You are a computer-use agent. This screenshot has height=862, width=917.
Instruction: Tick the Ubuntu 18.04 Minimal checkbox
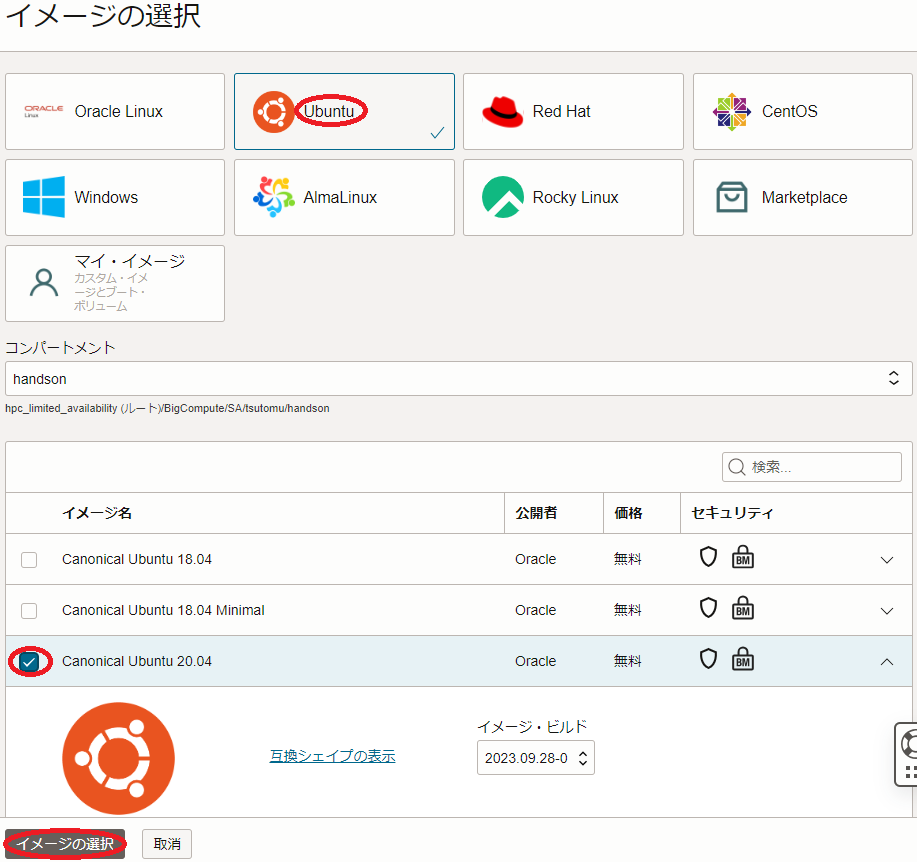coord(29,610)
